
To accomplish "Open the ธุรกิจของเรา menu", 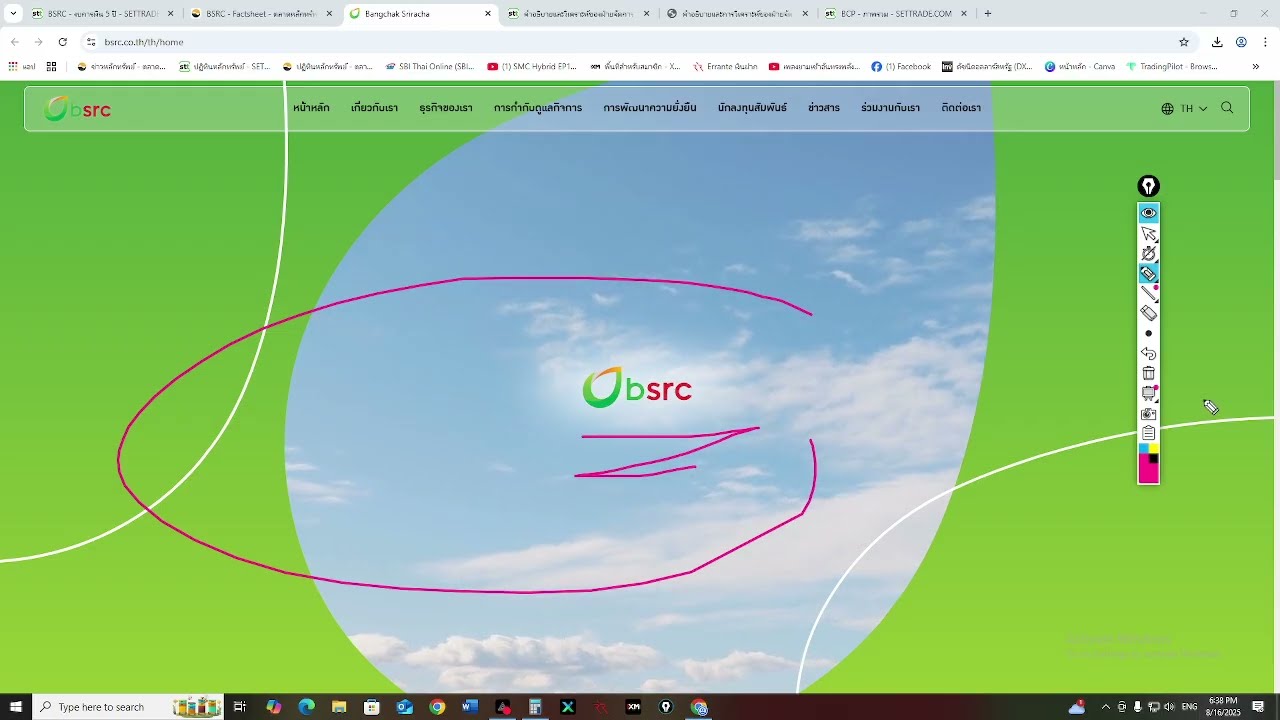I will click(446, 108).
